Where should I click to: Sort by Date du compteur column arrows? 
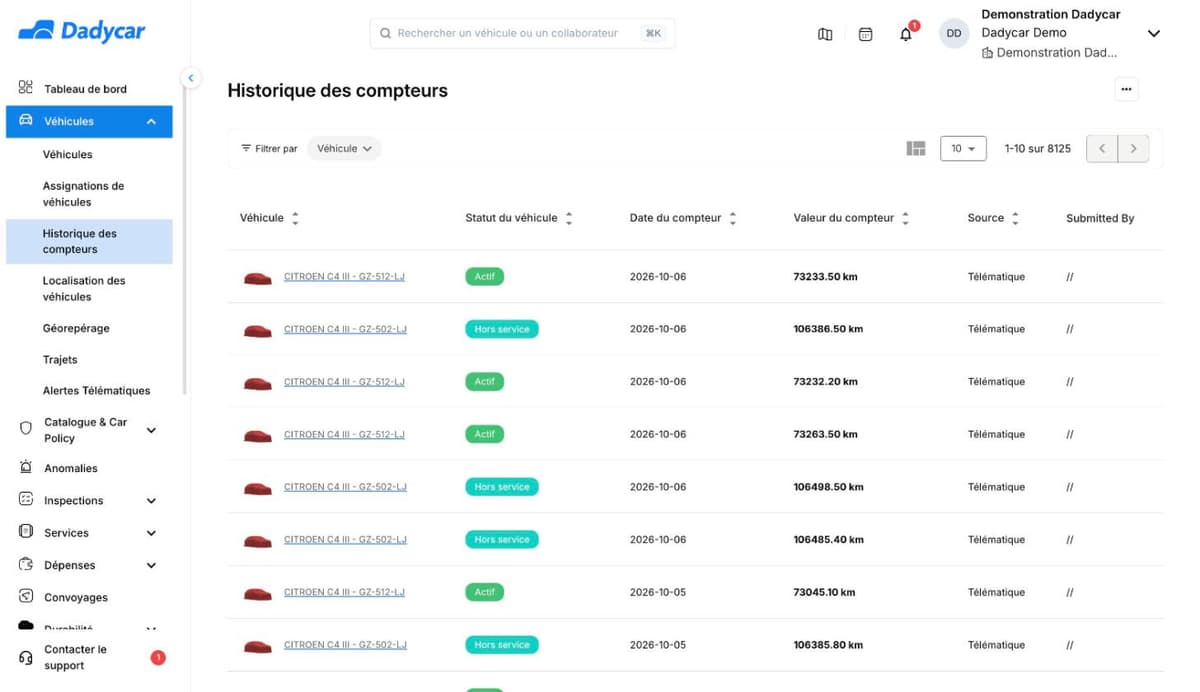pos(733,218)
